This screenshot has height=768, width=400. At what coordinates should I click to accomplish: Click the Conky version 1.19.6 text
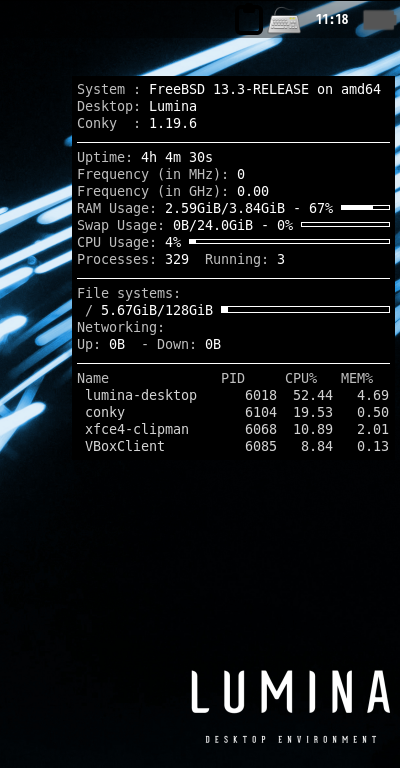(173, 123)
